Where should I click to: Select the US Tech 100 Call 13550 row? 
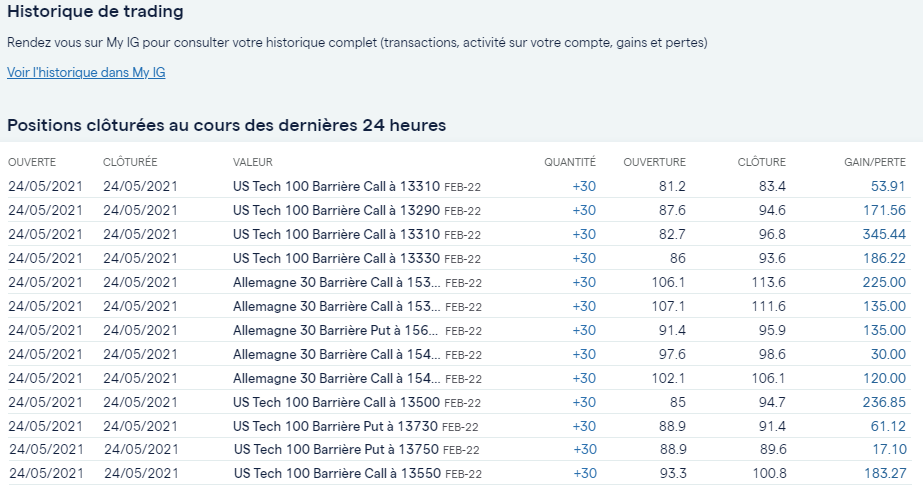pos(459,473)
